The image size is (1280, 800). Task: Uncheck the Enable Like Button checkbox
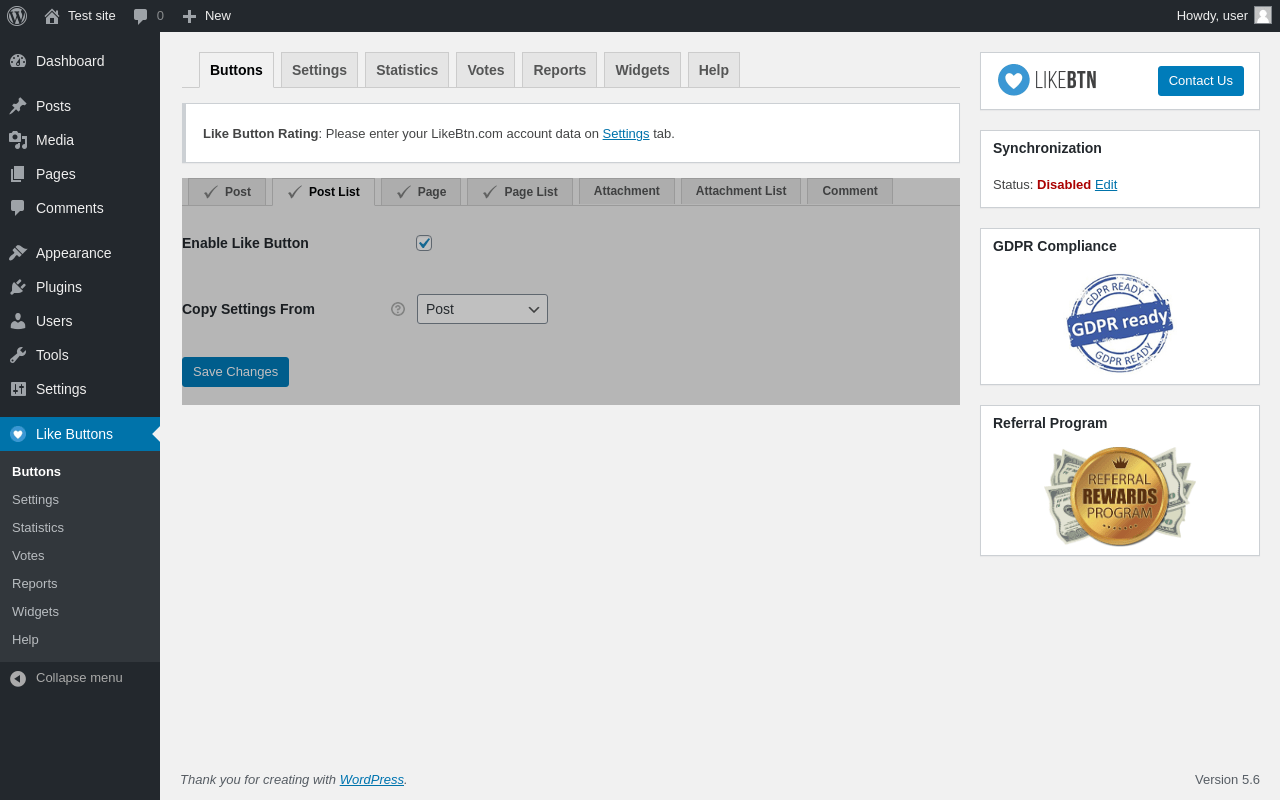coord(424,243)
